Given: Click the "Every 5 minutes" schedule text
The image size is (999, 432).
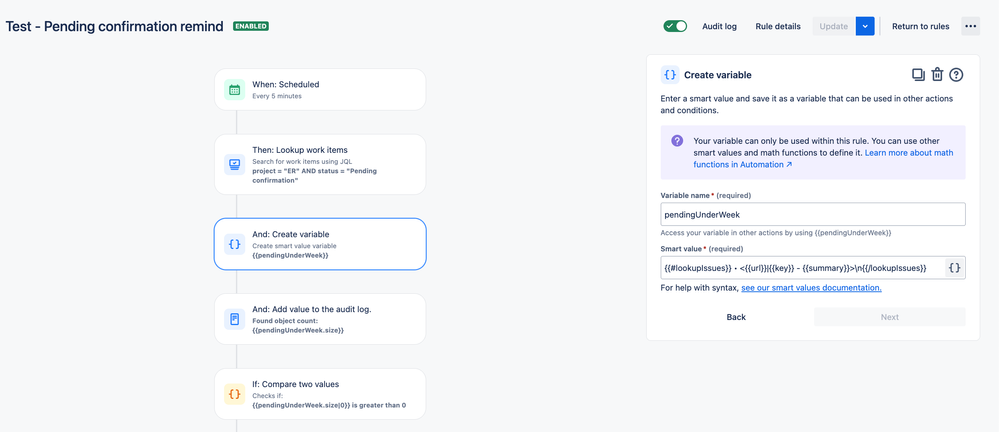Looking at the screenshot, I should tap(277, 96).
